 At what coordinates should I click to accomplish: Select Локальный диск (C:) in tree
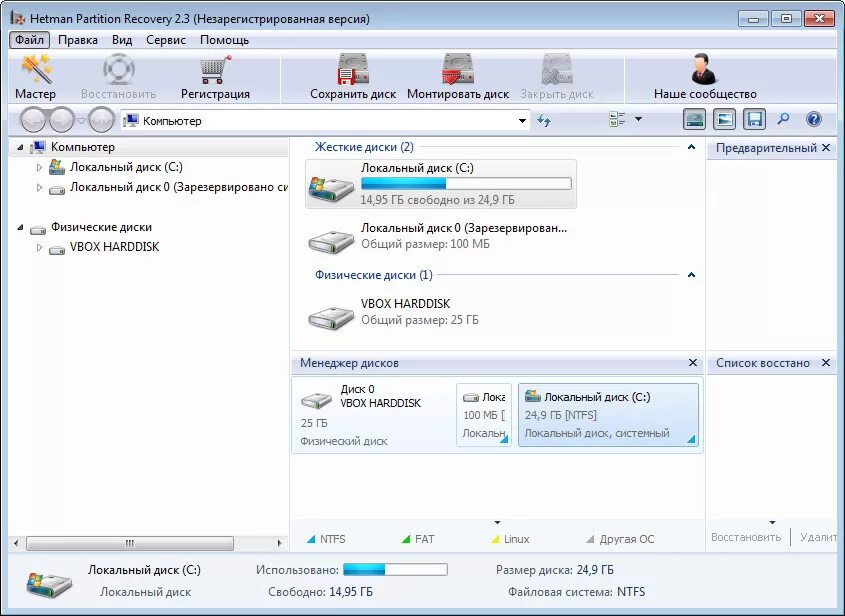pyautogui.click(x=126, y=168)
